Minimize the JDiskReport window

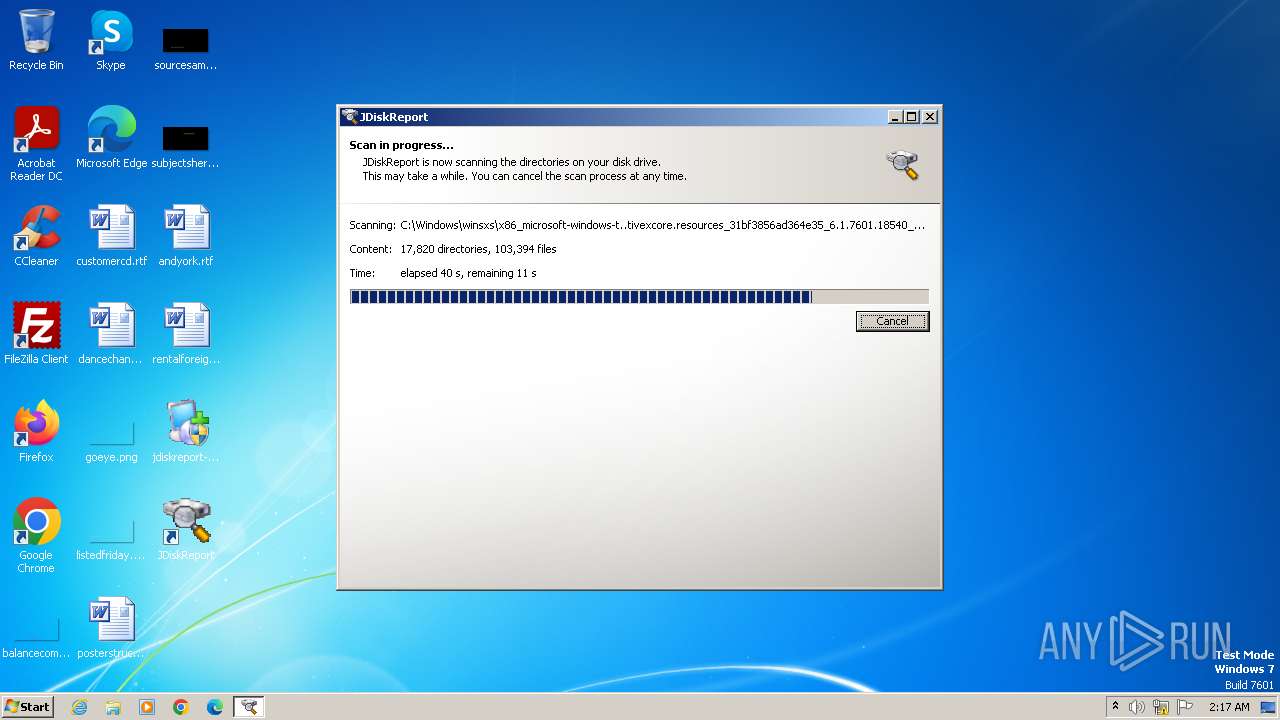[x=895, y=117]
